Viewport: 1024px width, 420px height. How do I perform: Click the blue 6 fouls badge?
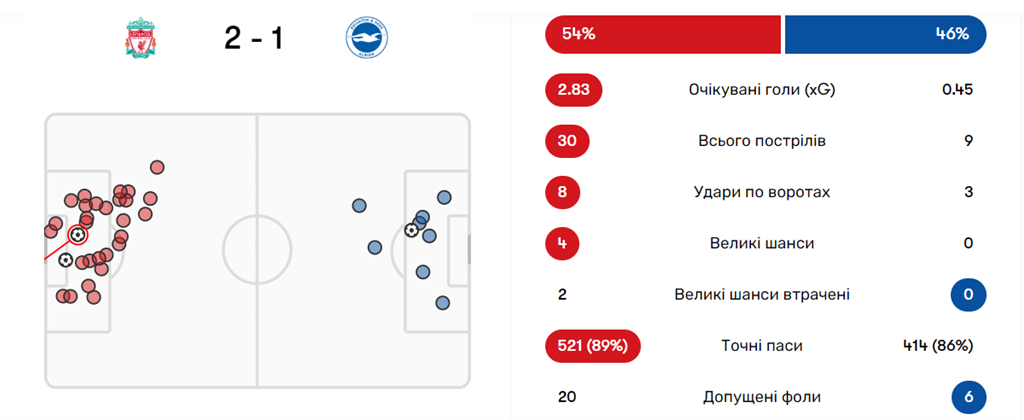point(968,397)
